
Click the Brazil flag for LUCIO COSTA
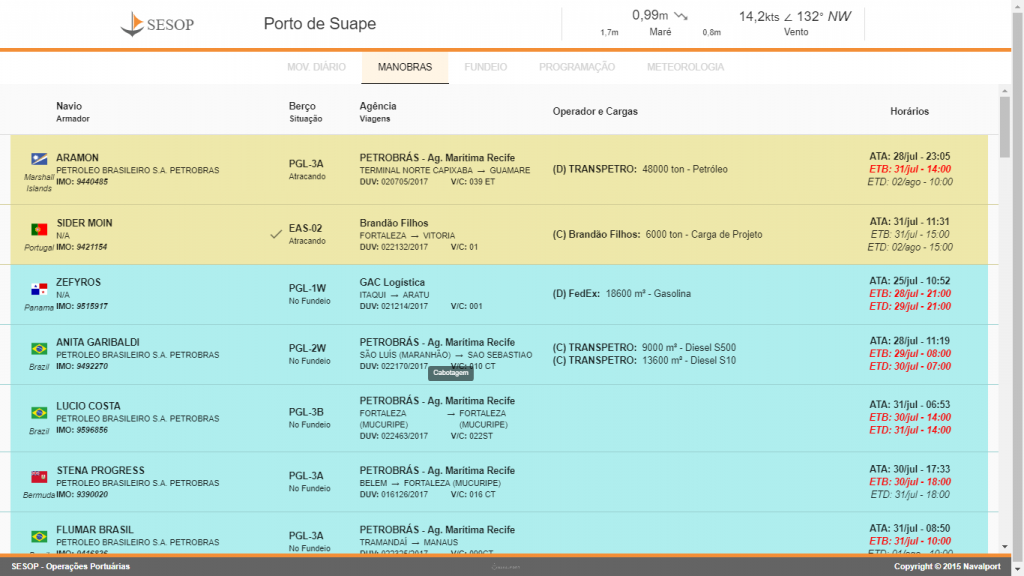click(39, 413)
